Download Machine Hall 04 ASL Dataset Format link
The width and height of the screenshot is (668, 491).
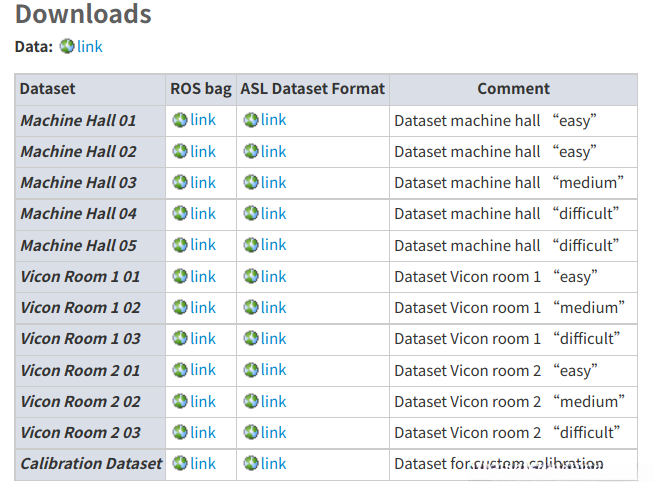click(273, 213)
